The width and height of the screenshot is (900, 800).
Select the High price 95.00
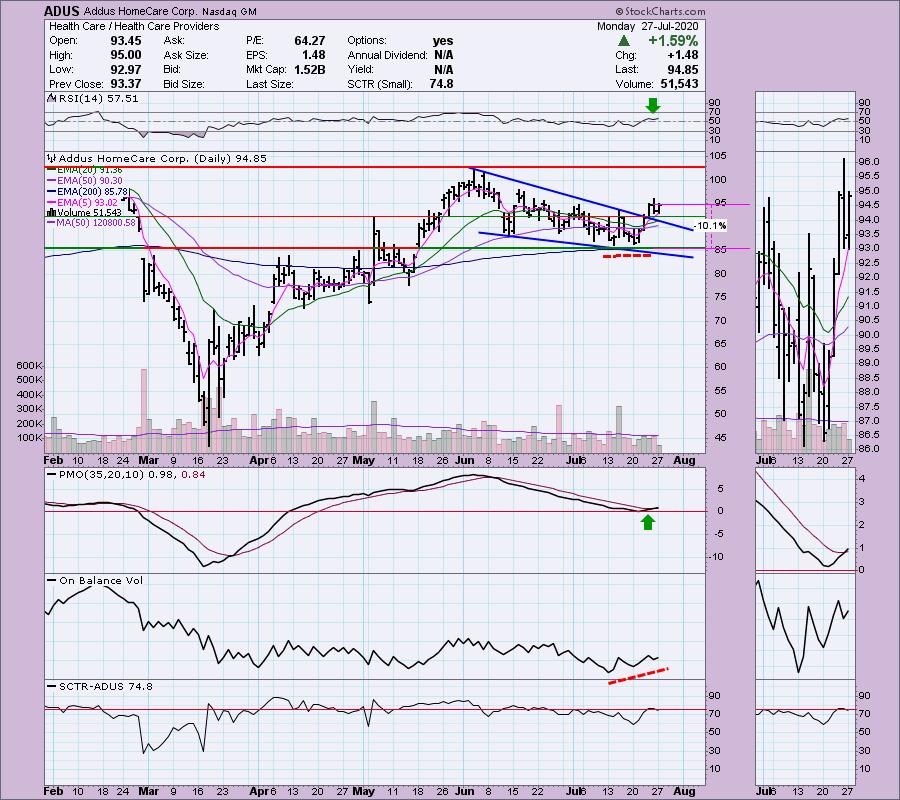[x=126, y=55]
